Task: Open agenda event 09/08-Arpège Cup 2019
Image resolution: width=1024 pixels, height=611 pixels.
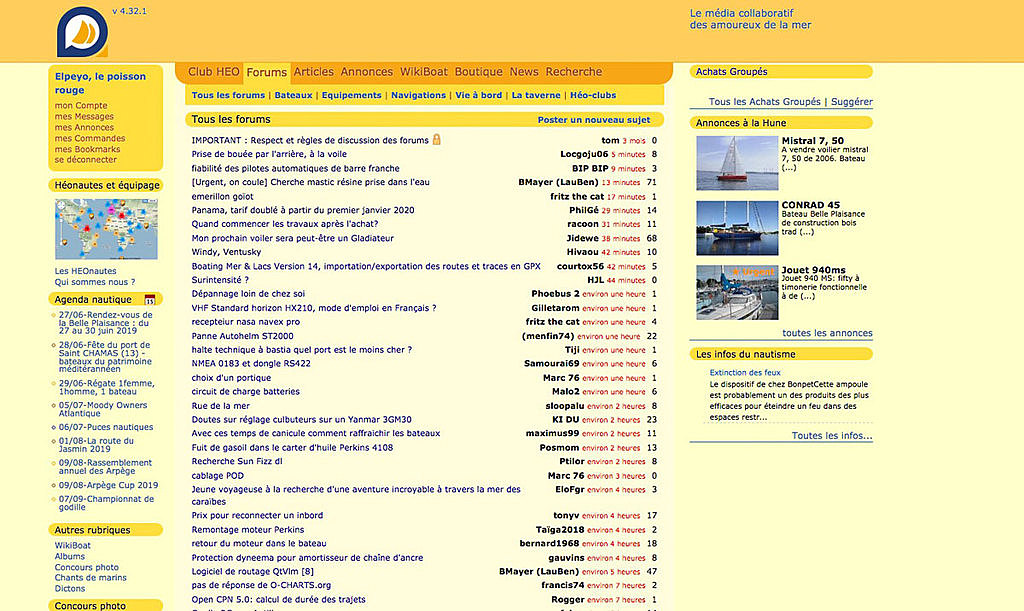Action: pos(108,486)
